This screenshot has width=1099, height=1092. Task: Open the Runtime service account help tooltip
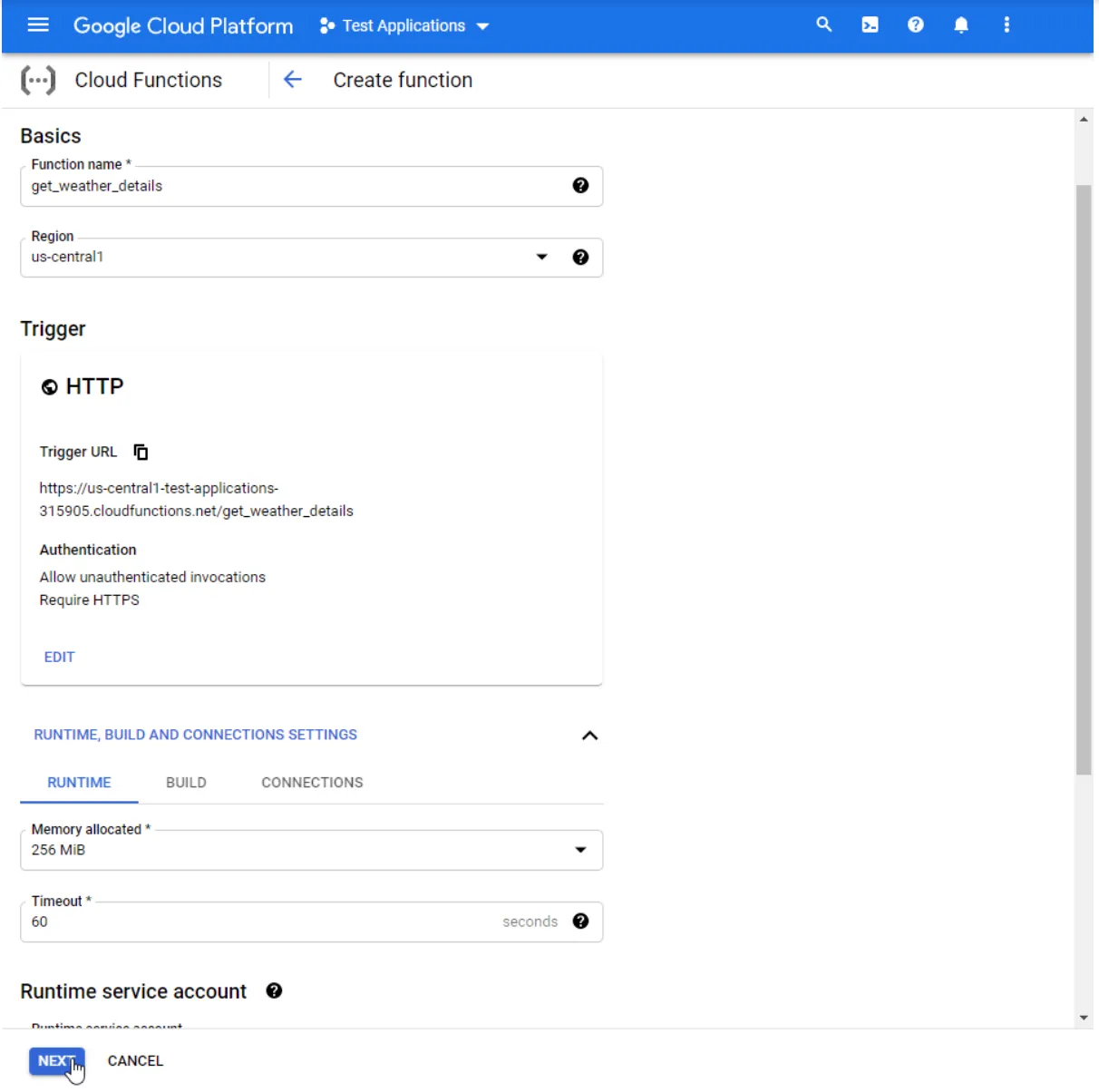[x=275, y=991]
